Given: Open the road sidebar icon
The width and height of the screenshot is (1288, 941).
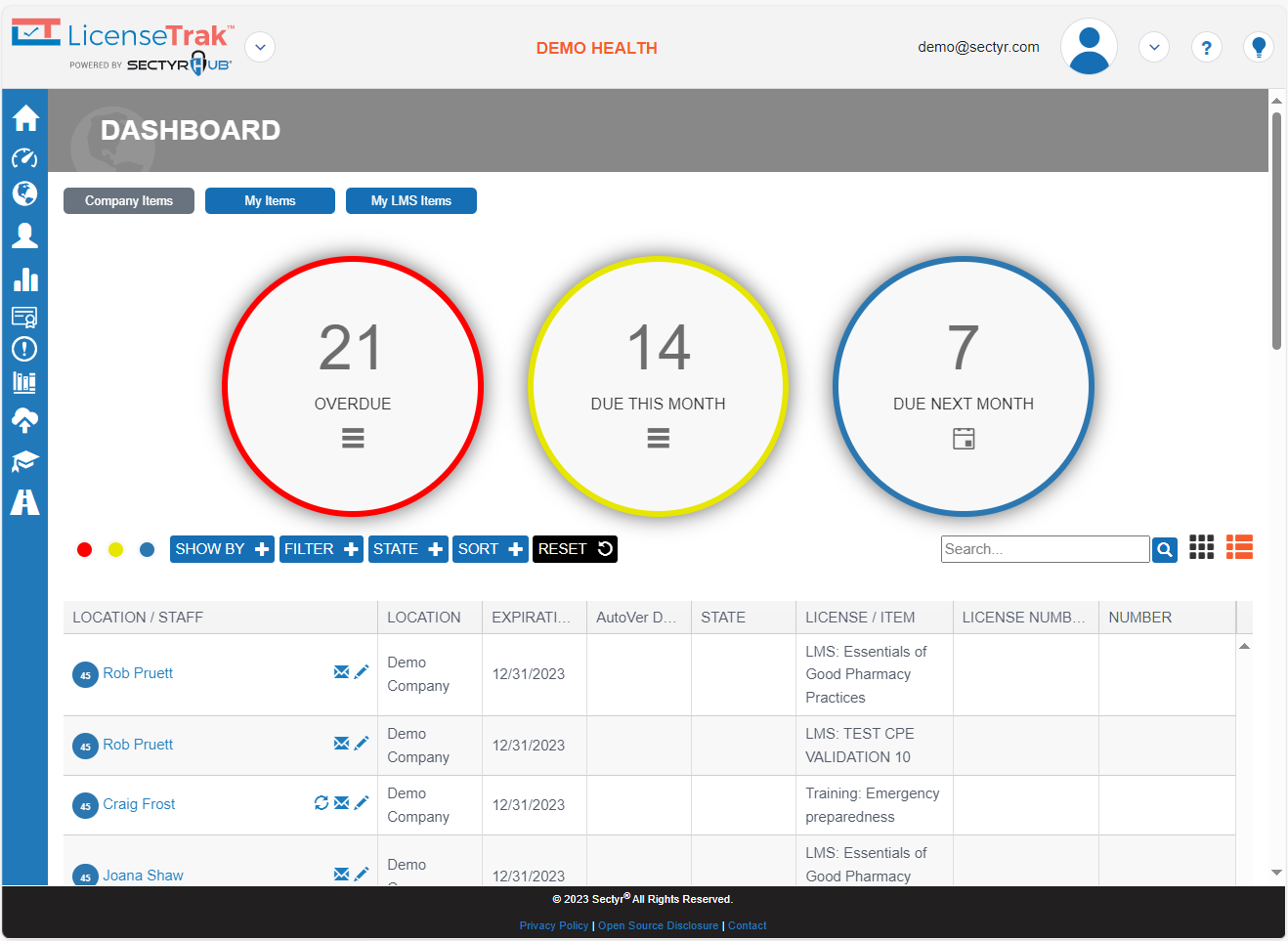Looking at the screenshot, I should tap(24, 502).
